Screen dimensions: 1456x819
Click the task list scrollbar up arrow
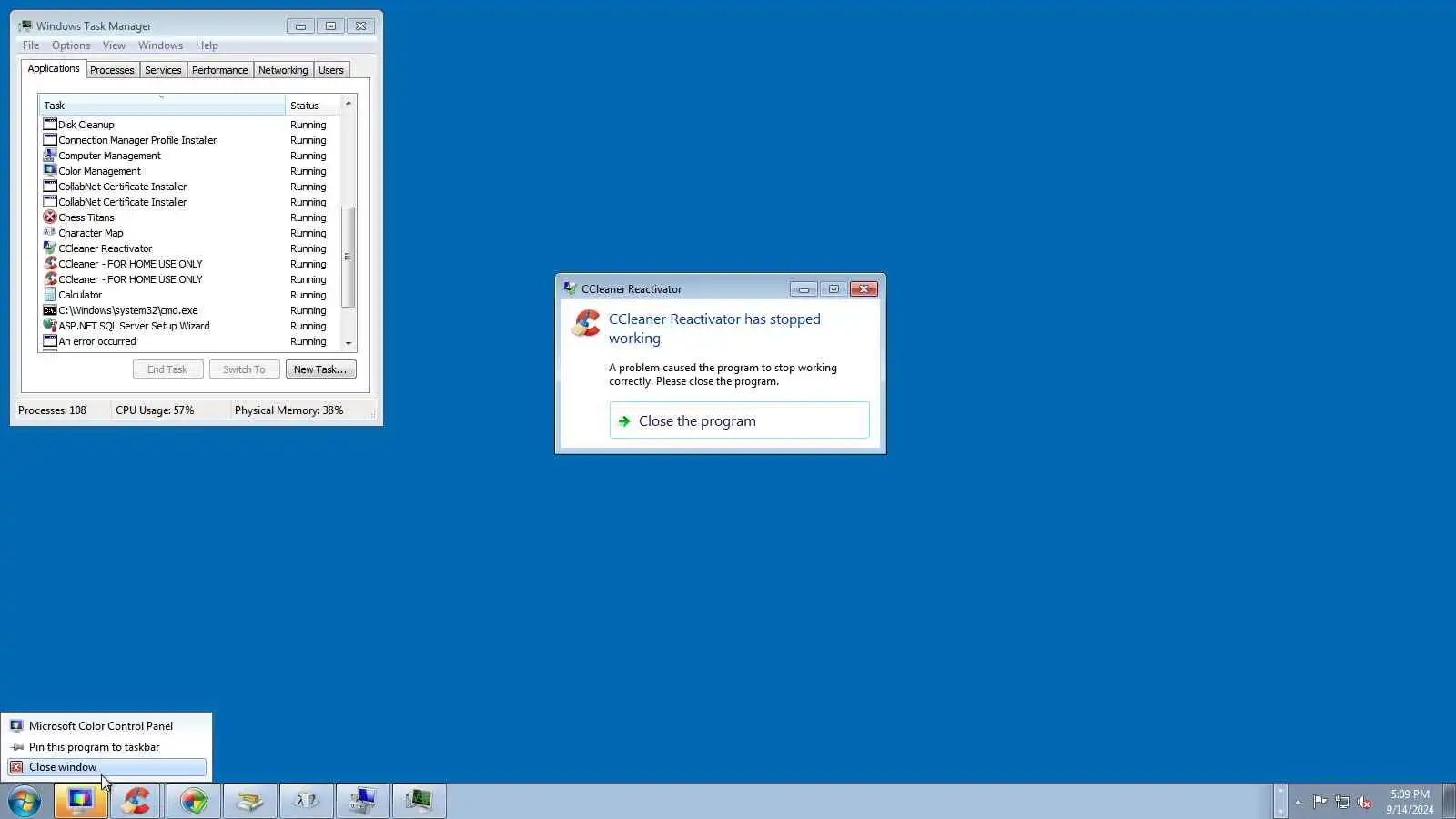[349, 103]
